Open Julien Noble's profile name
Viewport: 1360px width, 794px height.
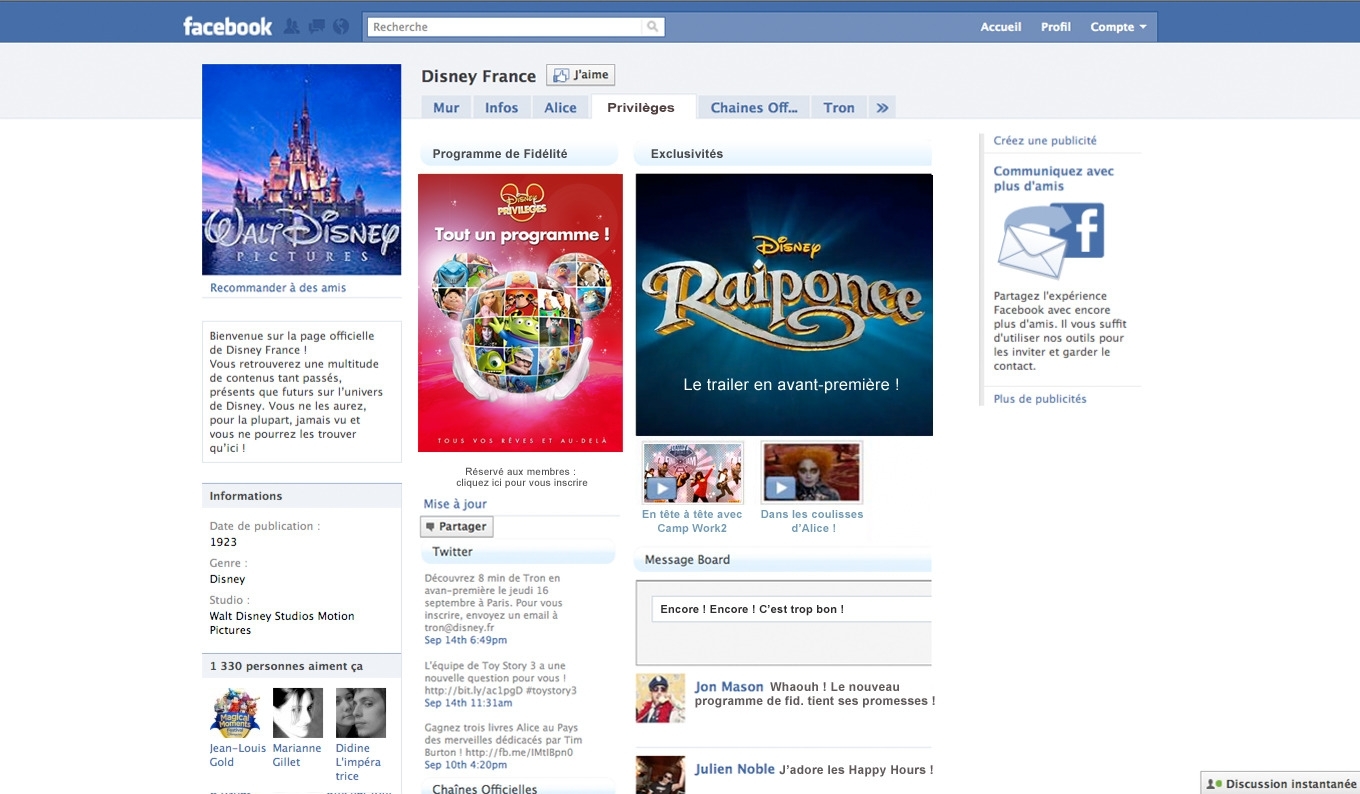tap(735, 769)
